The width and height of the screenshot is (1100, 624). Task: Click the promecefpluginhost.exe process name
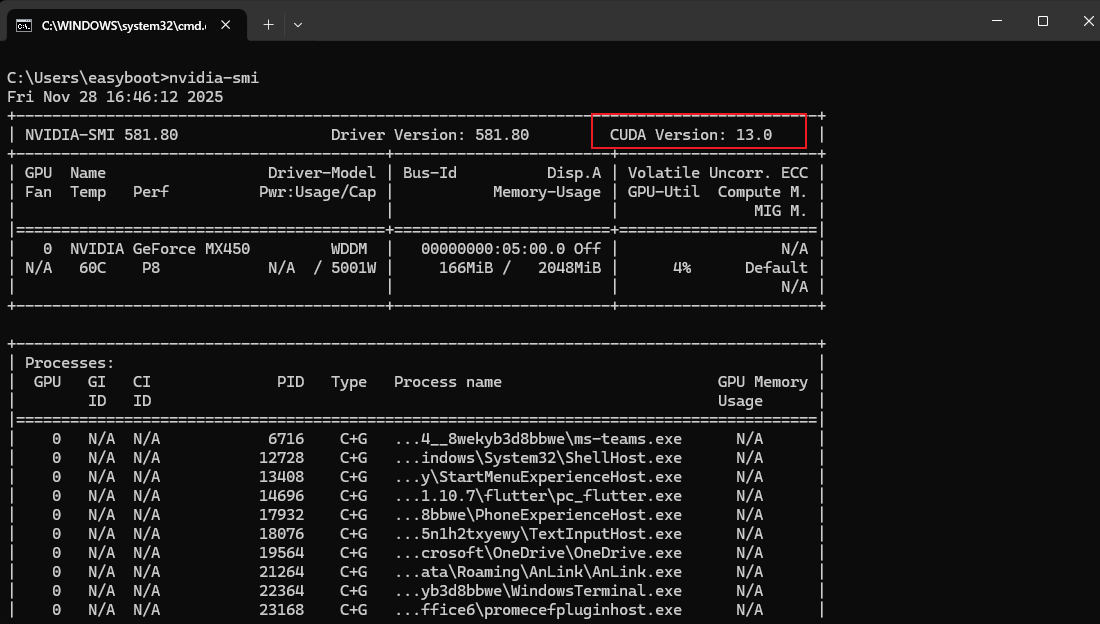pyautogui.click(x=537, y=609)
